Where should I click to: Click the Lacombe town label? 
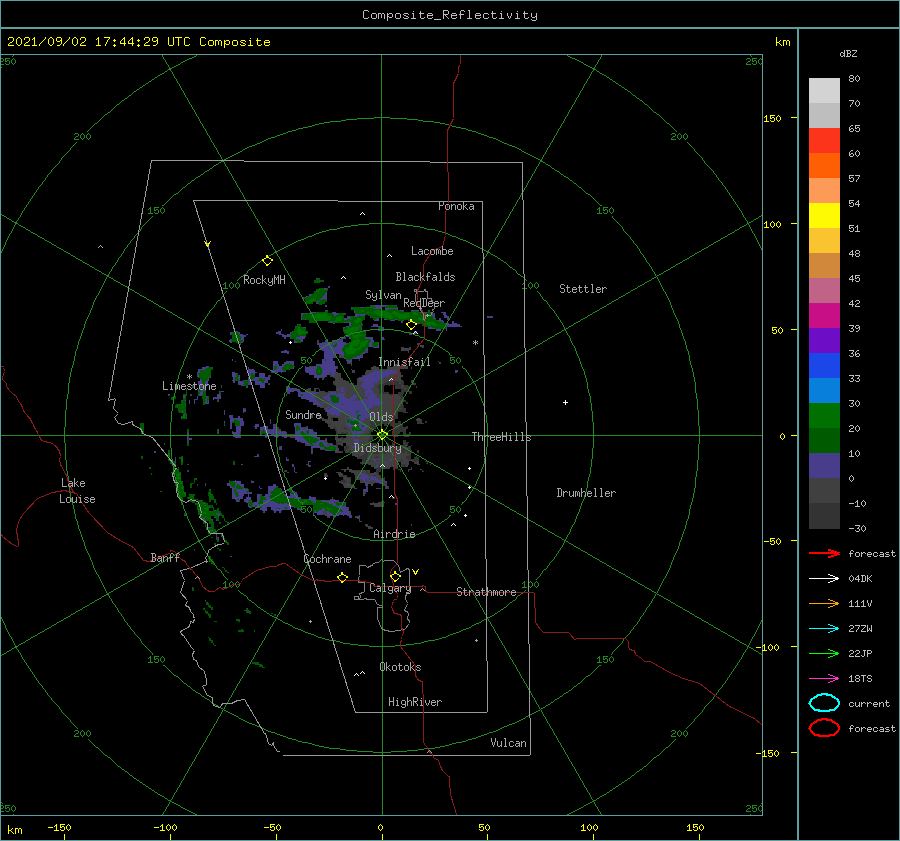432,251
